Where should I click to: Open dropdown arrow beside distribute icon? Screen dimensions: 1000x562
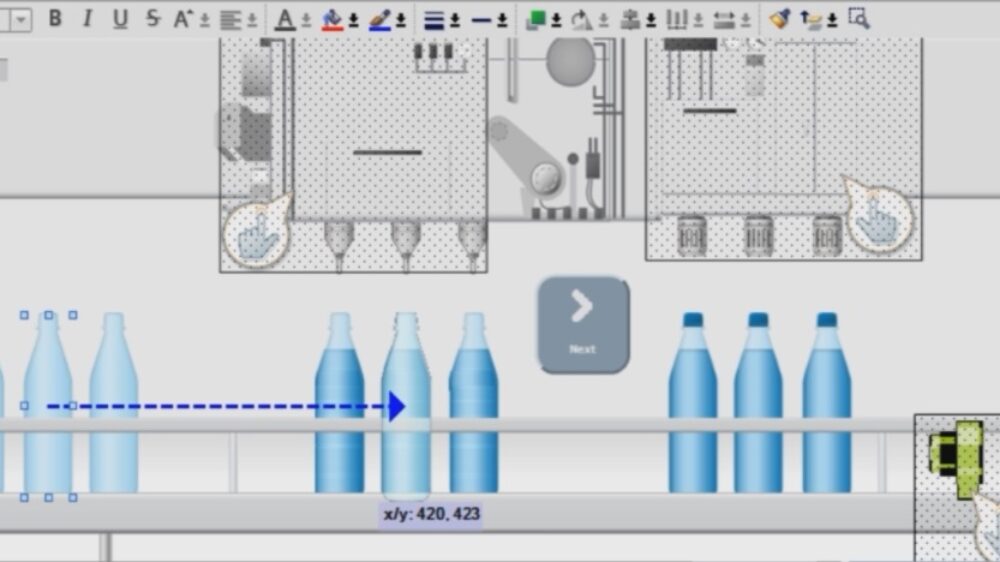(698, 21)
